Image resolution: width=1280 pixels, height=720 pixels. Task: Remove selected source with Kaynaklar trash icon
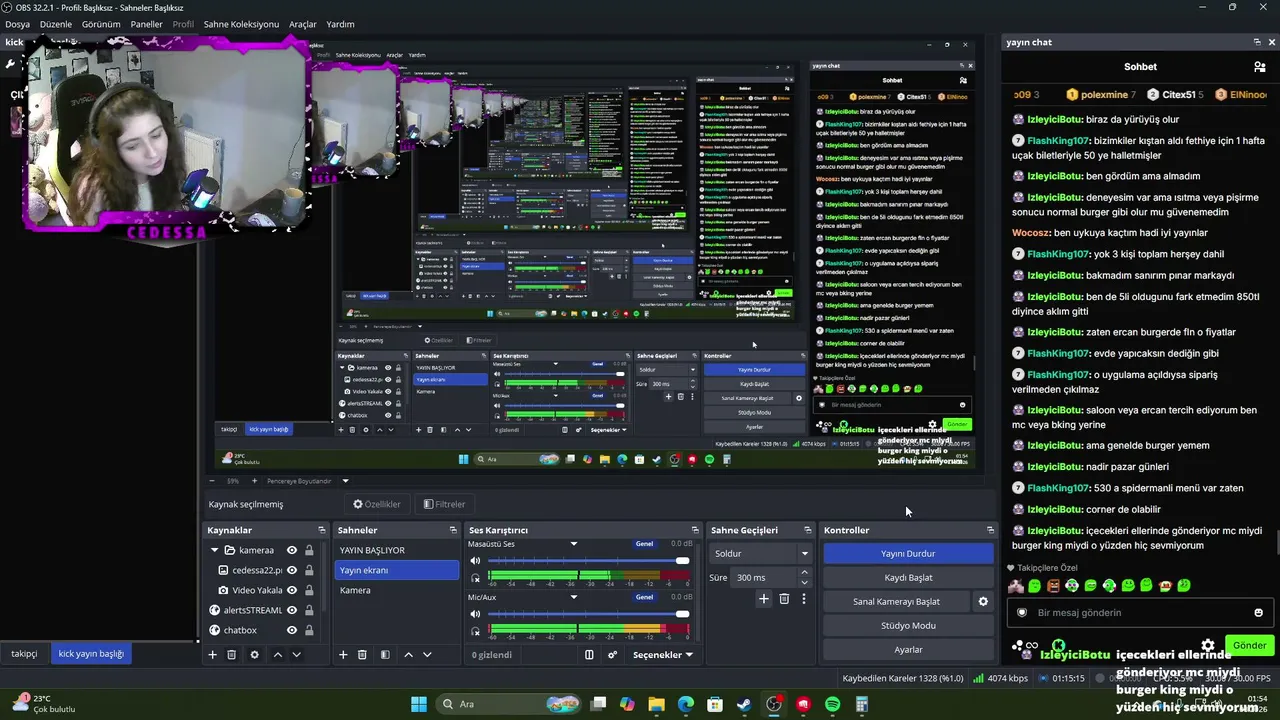(231, 654)
